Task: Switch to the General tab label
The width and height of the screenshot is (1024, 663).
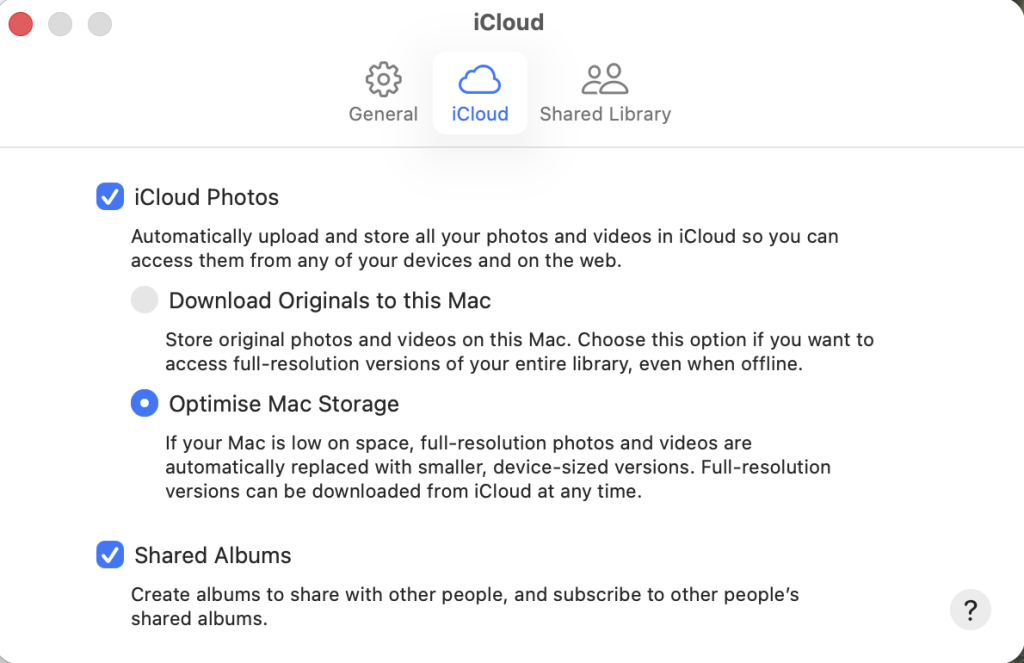Action: 383,114
